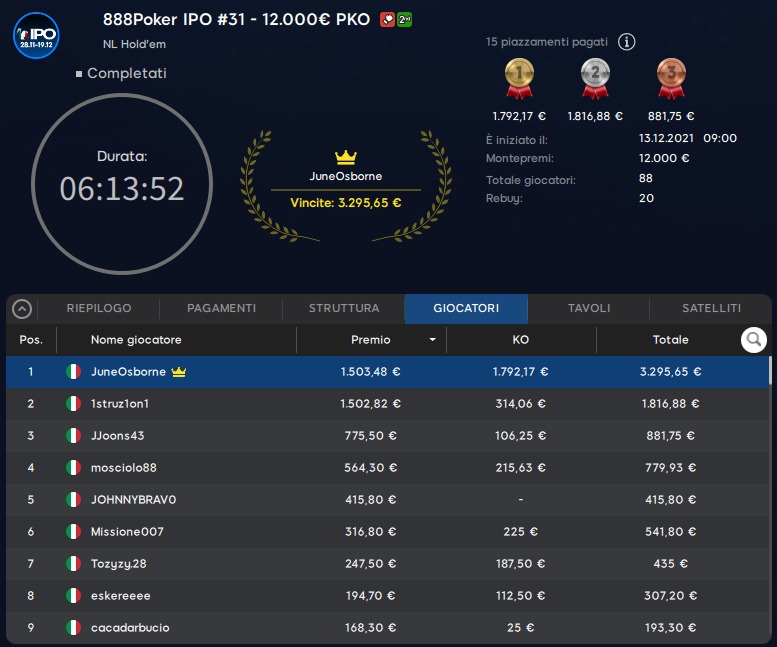Select player name mosciolo88

[123, 467]
